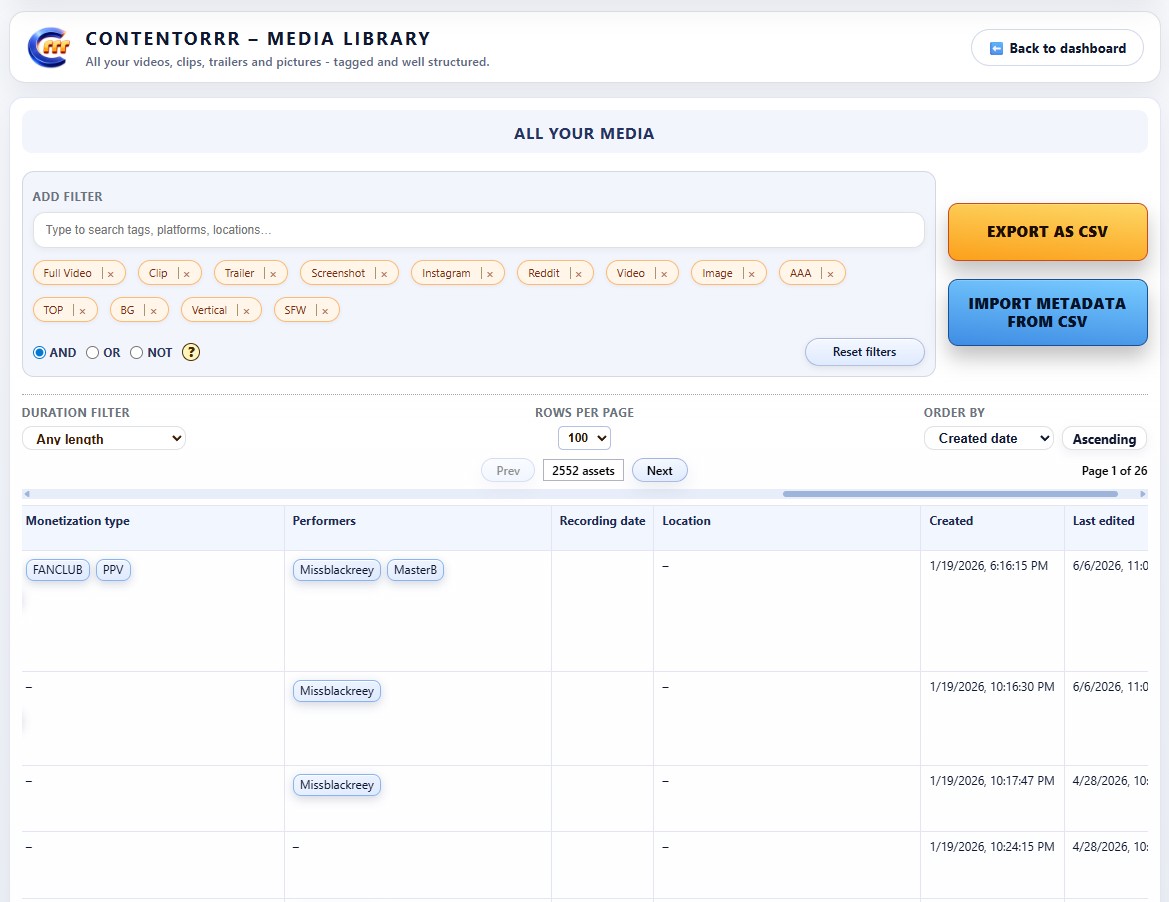Click the table horizontal scrollbar thumb

[x=950, y=493]
